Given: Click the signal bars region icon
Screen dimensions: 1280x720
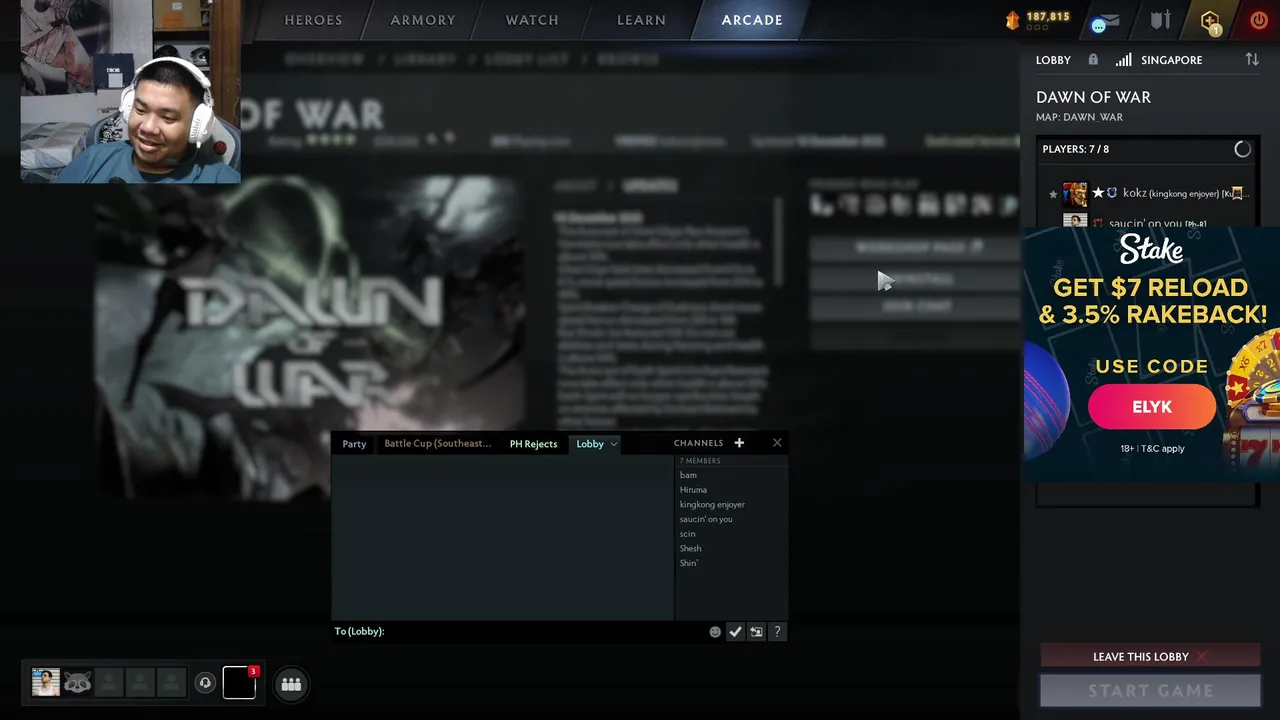Looking at the screenshot, I should 1124,60.
